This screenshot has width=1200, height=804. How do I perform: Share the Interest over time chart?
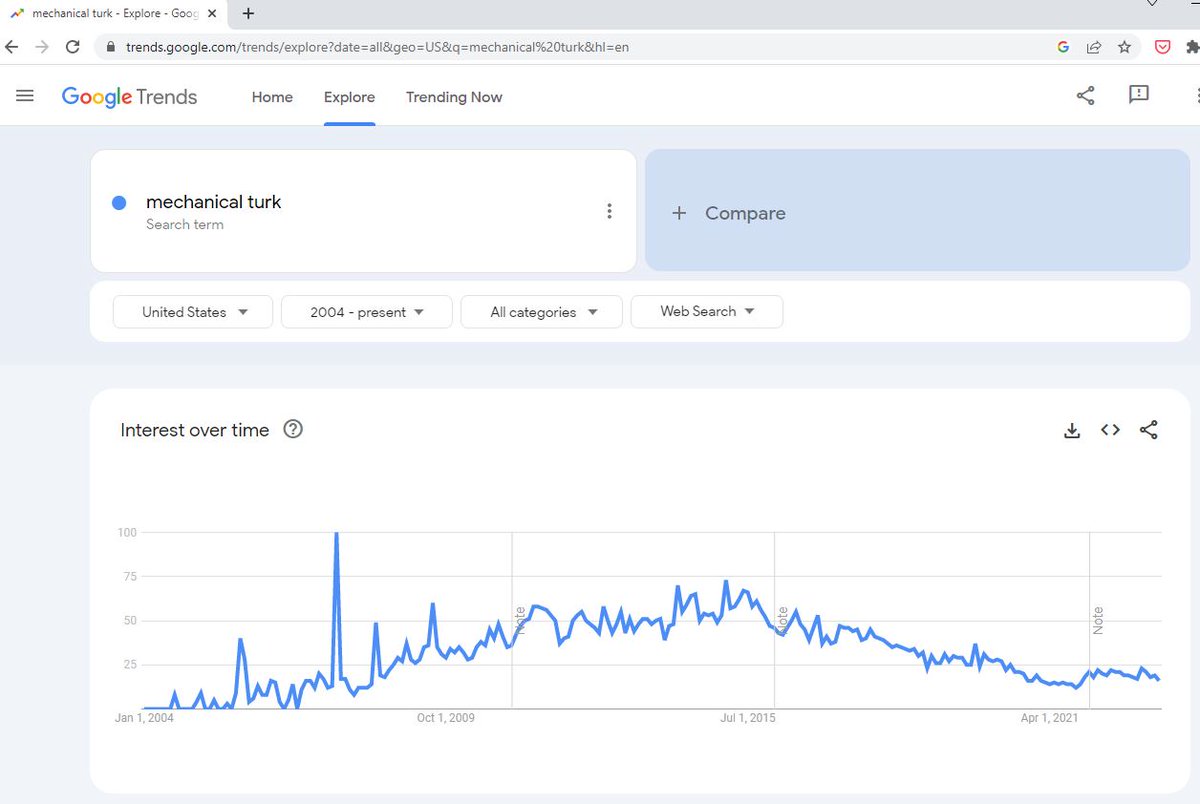coord(1149,430)
